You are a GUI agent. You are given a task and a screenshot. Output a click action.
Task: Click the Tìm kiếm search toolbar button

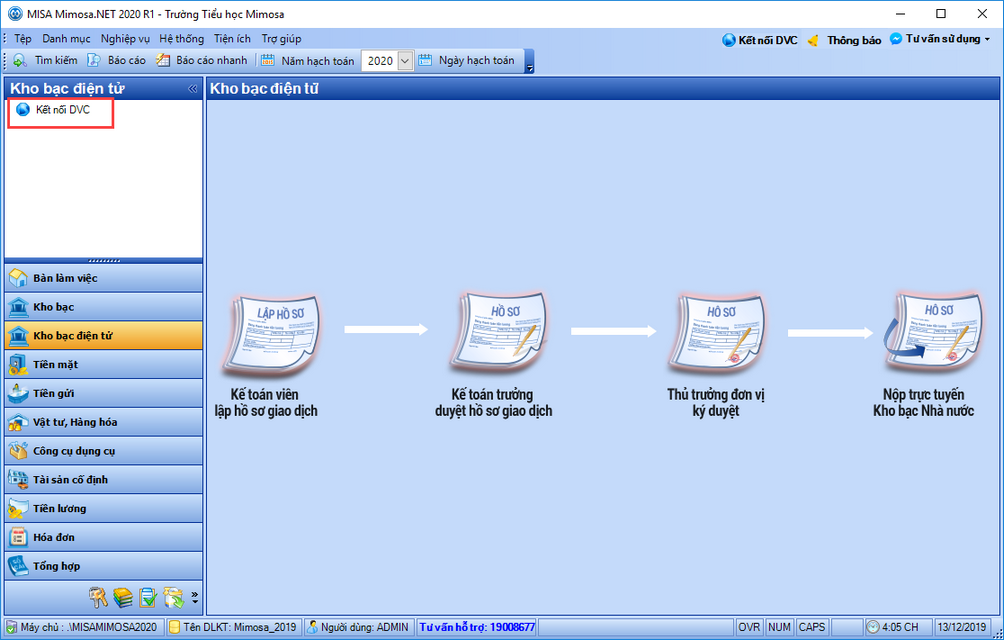click(x=45, y=60)
